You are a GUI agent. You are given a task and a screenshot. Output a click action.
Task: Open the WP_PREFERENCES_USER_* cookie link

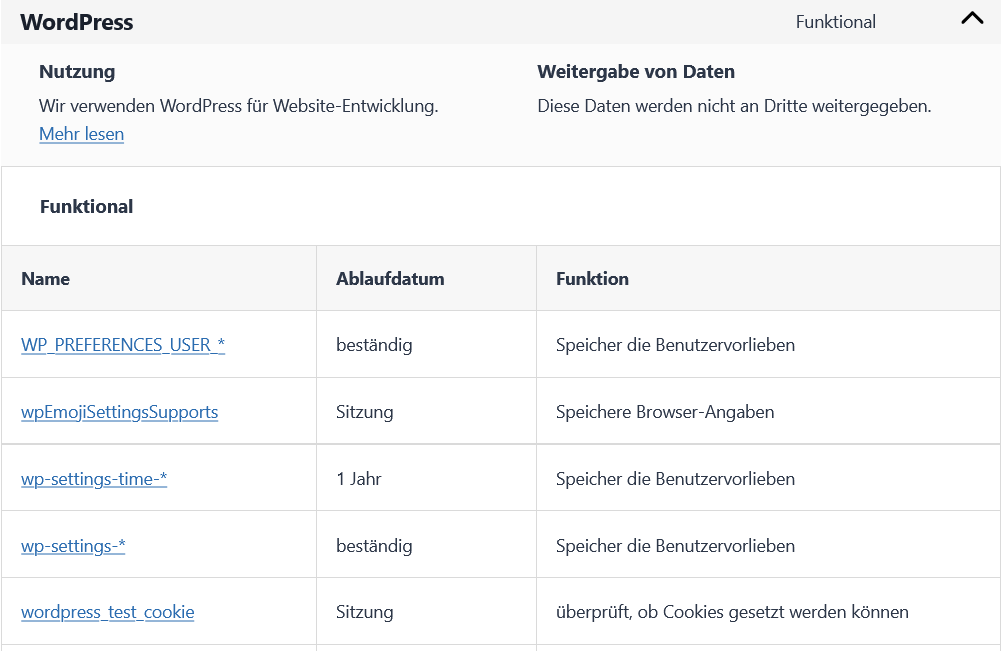pos(123,345)
